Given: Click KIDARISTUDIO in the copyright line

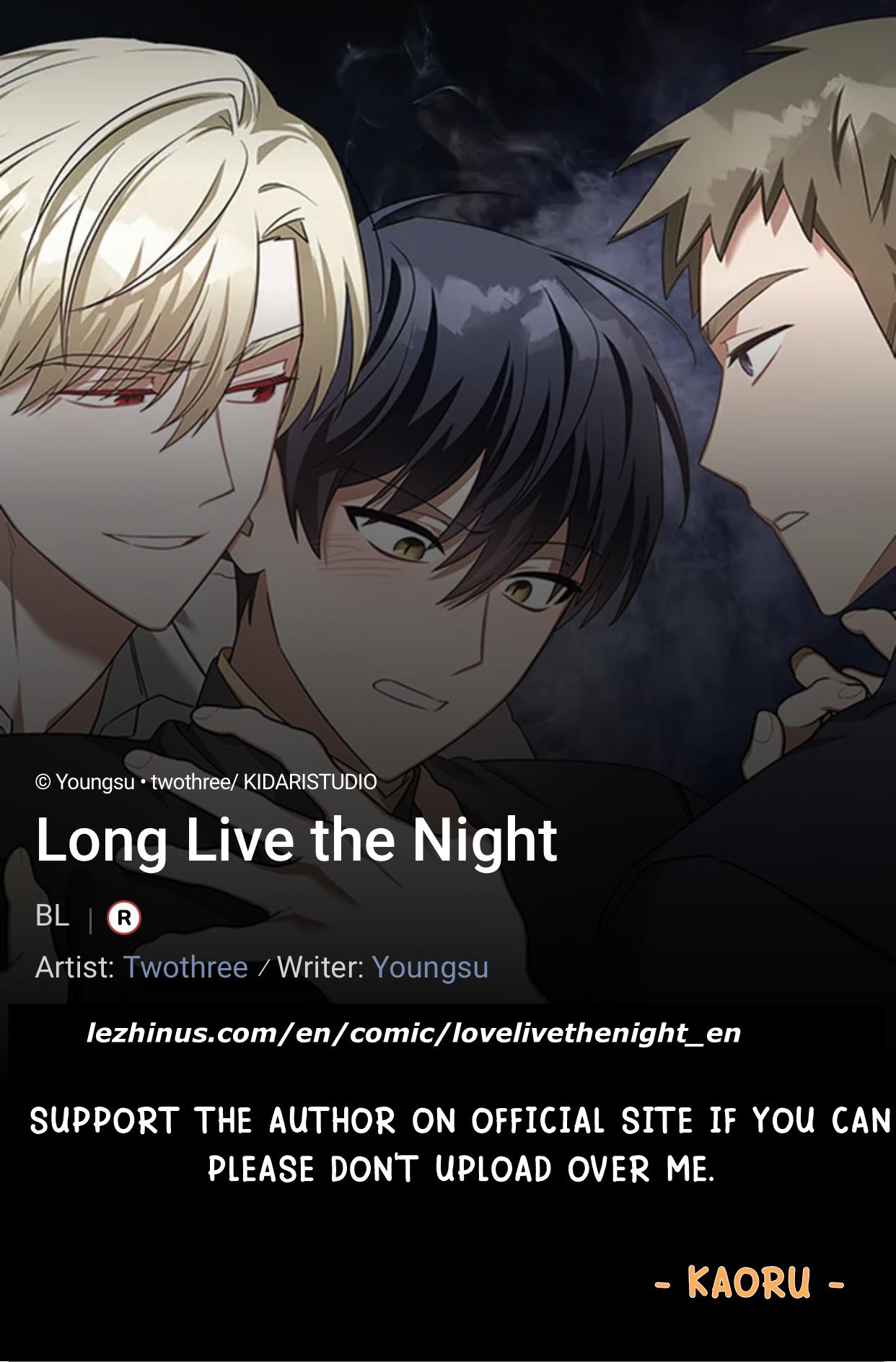Looking at the screenshot, I should pyautogui.click(x=310, y=782).
